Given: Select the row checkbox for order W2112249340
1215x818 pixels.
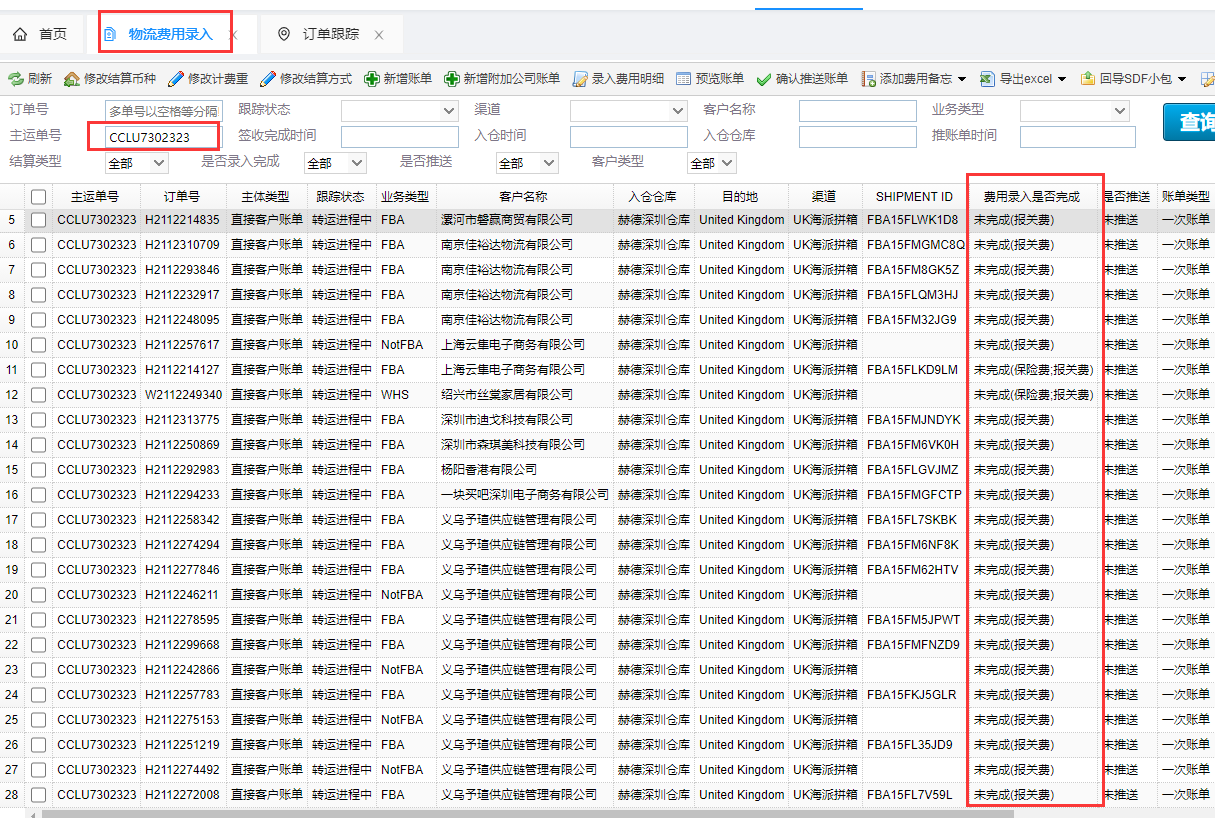Looking at the screenshot, I should (x=38, y=395).
